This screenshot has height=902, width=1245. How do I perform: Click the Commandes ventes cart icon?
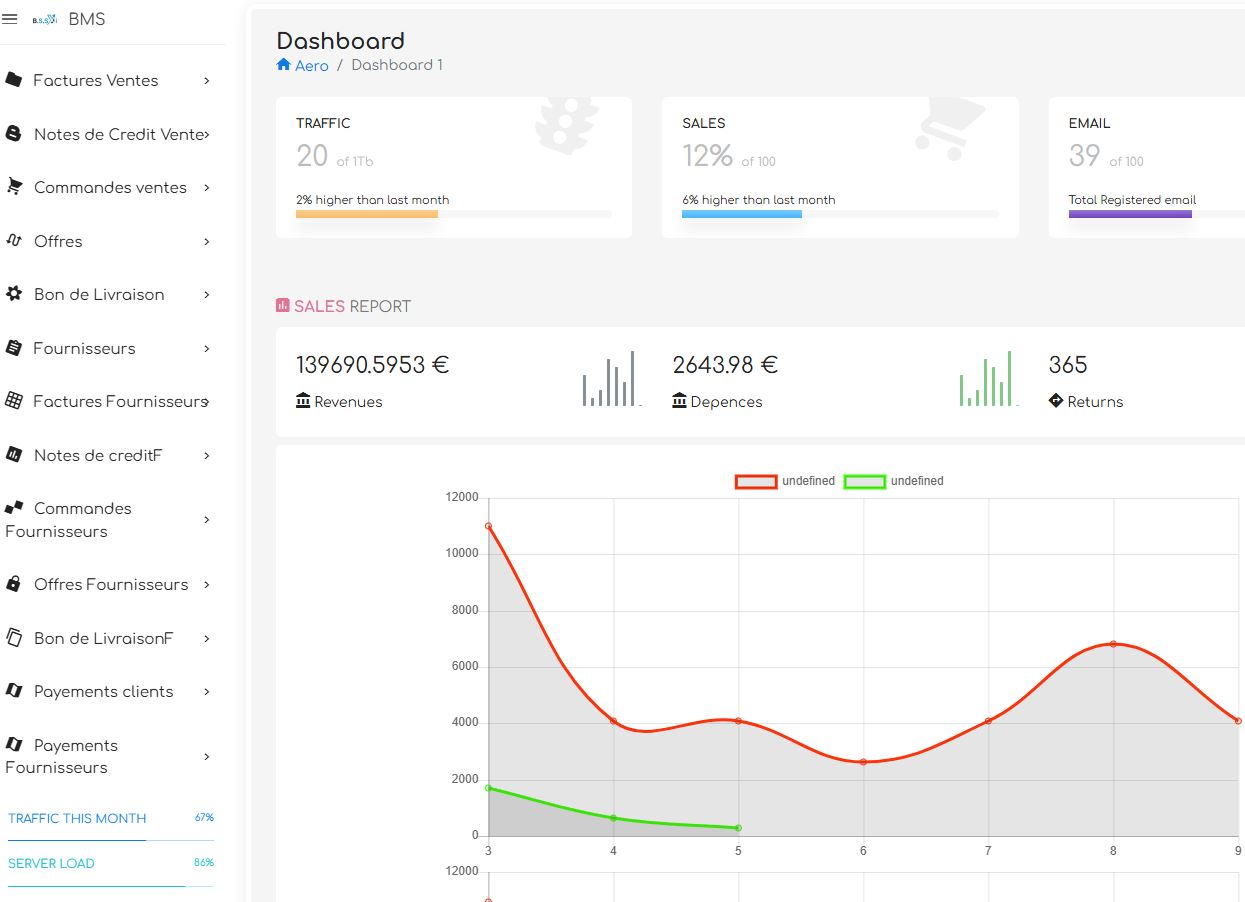click(x=14, y=187)
